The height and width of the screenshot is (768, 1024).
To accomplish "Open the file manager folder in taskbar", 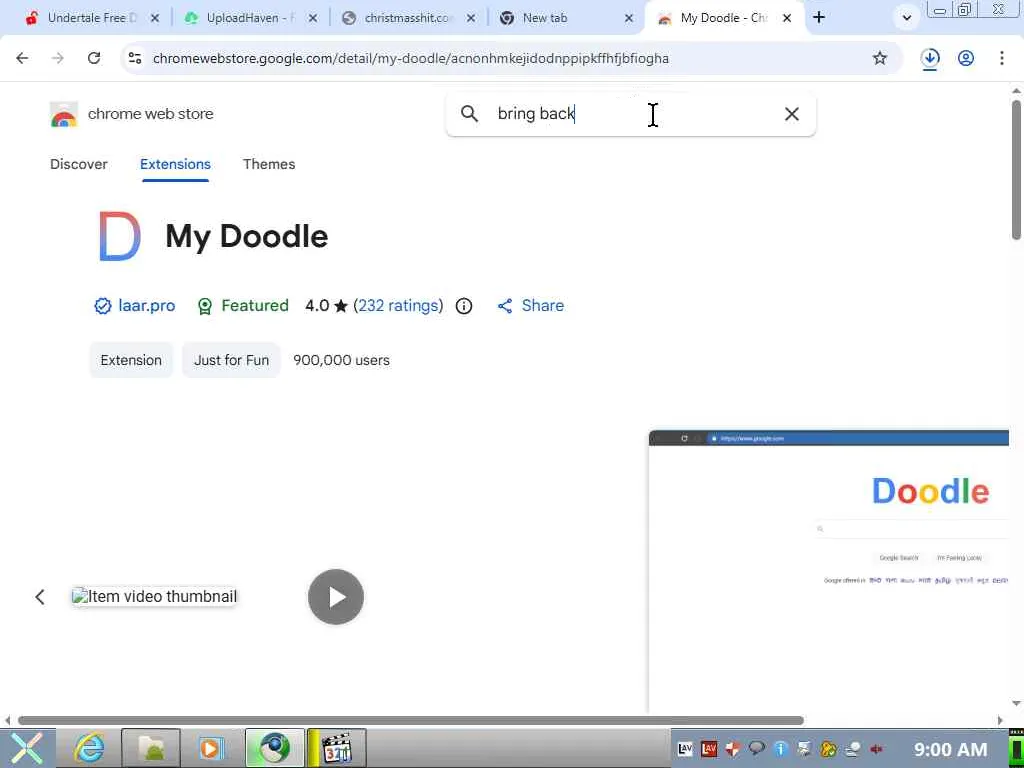I will 151,748.
